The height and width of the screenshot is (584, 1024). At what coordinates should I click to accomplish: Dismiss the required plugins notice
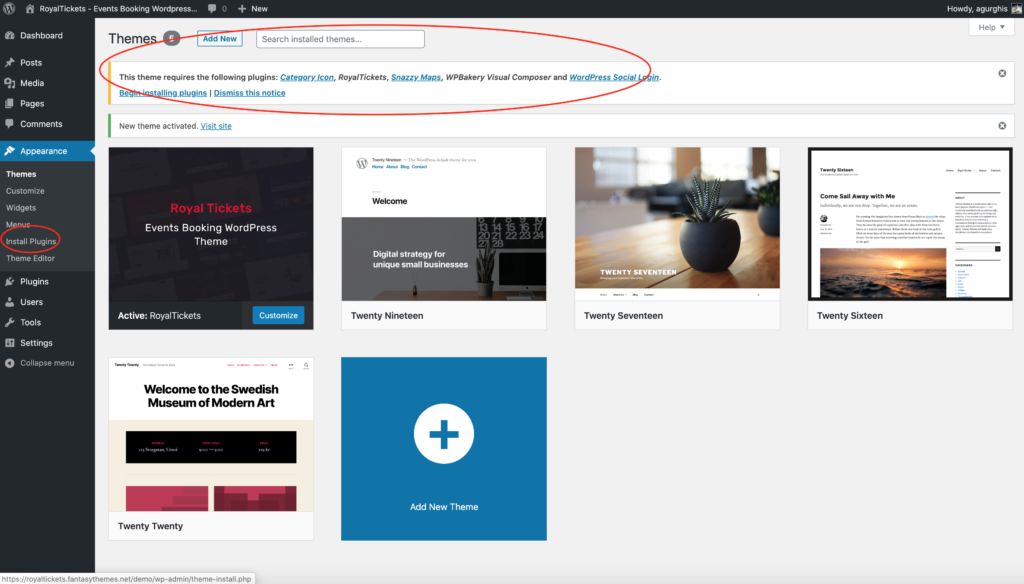click(1002, 73)
